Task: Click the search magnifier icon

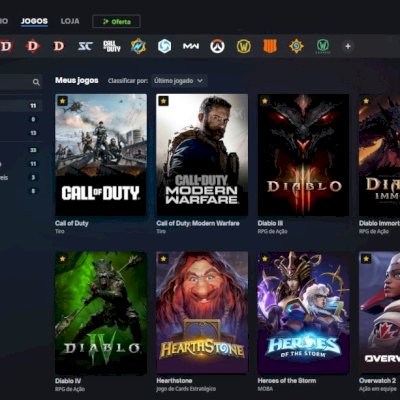Action: pyautogui.click(x=36, y=82)
